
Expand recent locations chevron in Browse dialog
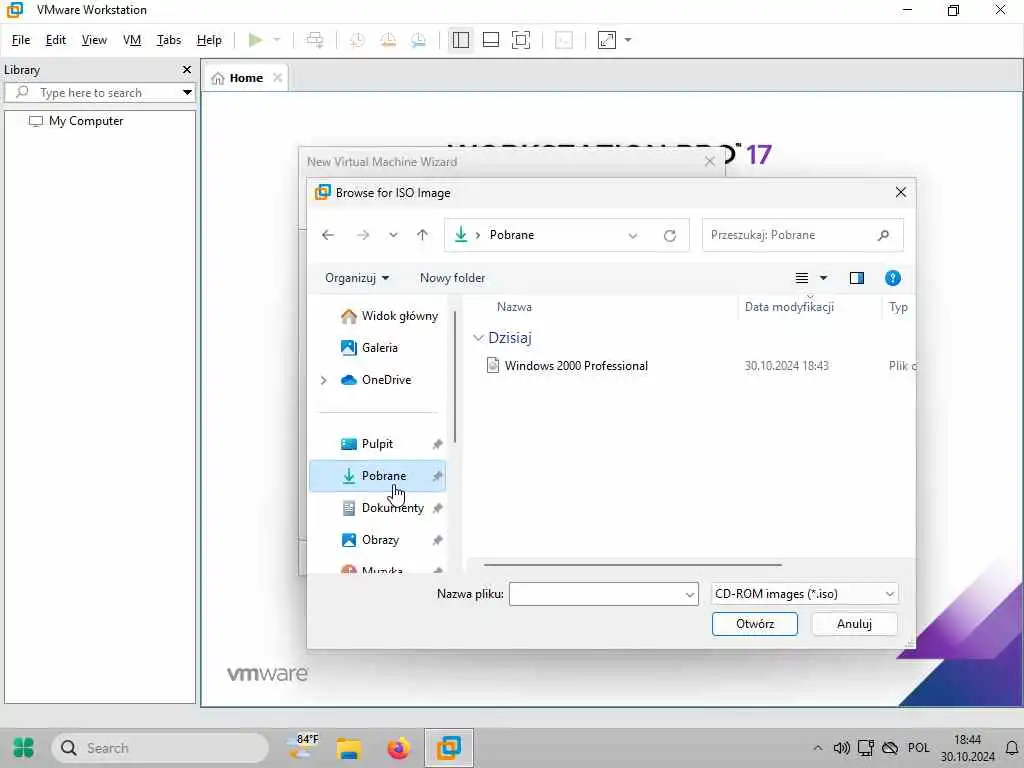click(x=393, y=235)
